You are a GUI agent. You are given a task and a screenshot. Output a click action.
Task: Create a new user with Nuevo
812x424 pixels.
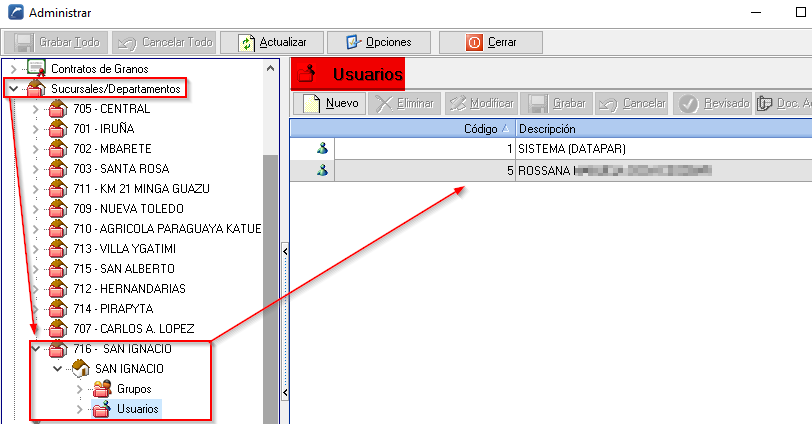tap(329, 104)
